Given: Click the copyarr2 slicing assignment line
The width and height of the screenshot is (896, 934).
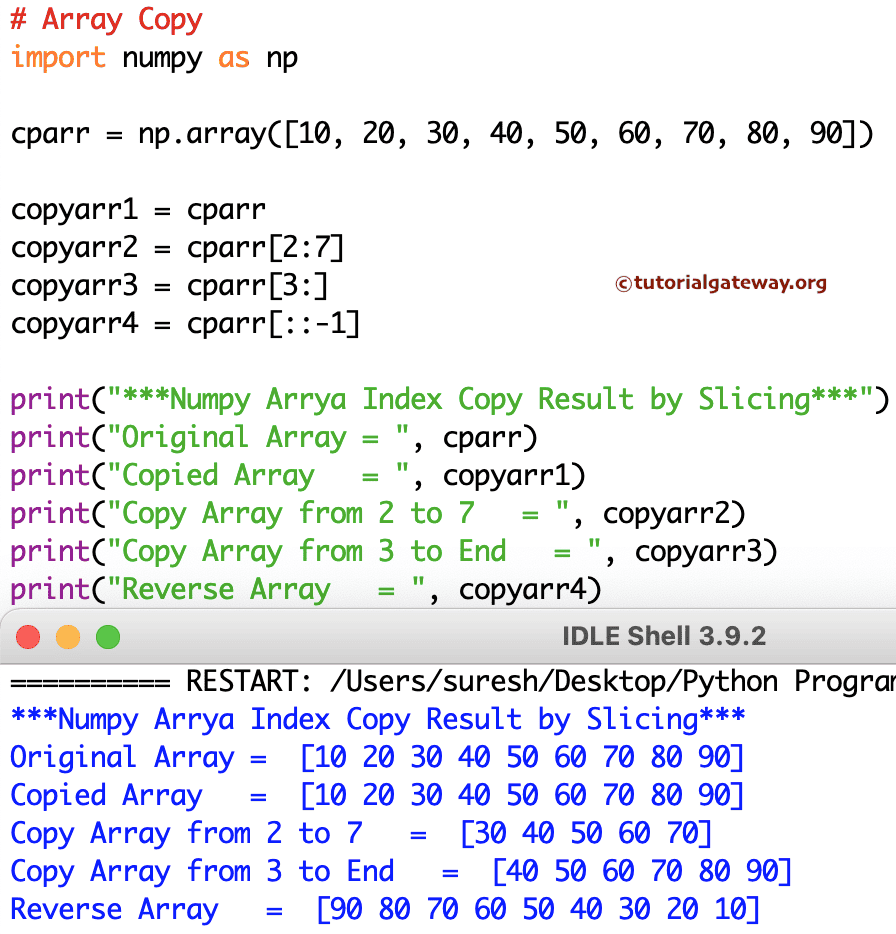Looking at the screenshot, I should coord(177,247).
